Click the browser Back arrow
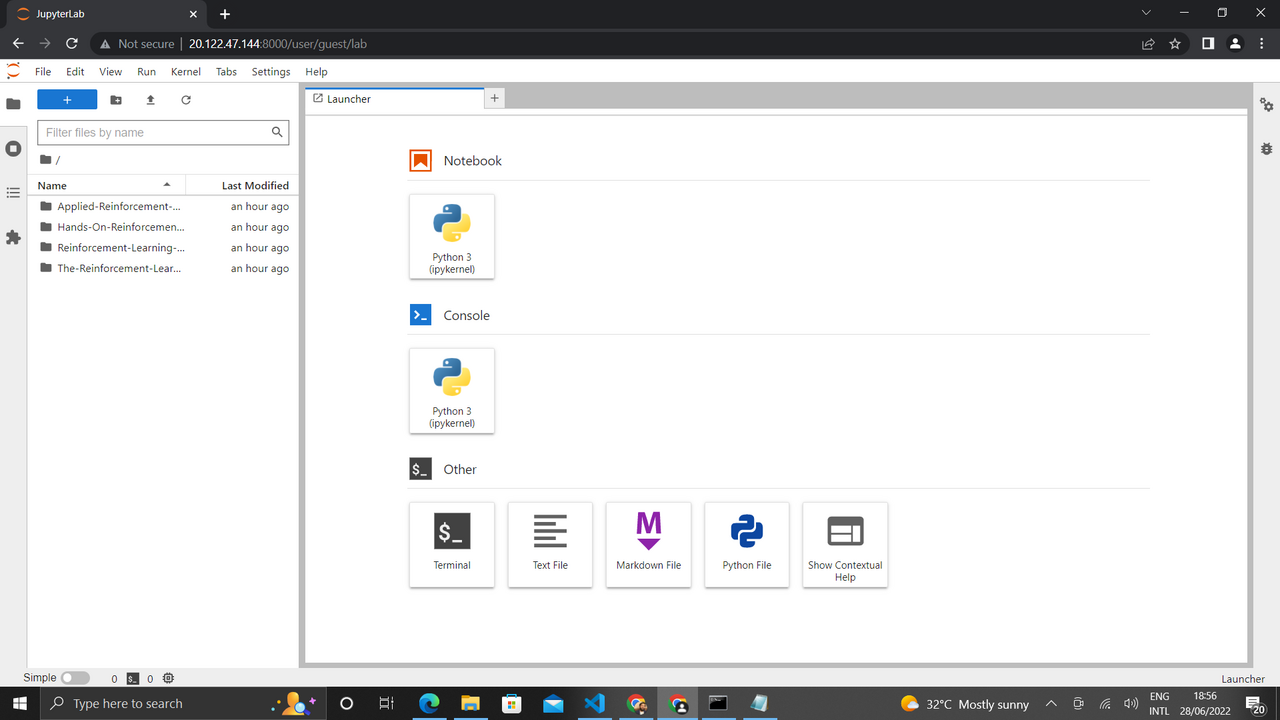Image resolution: width=1280 pixels, height=720 pixels. [18, 44]
